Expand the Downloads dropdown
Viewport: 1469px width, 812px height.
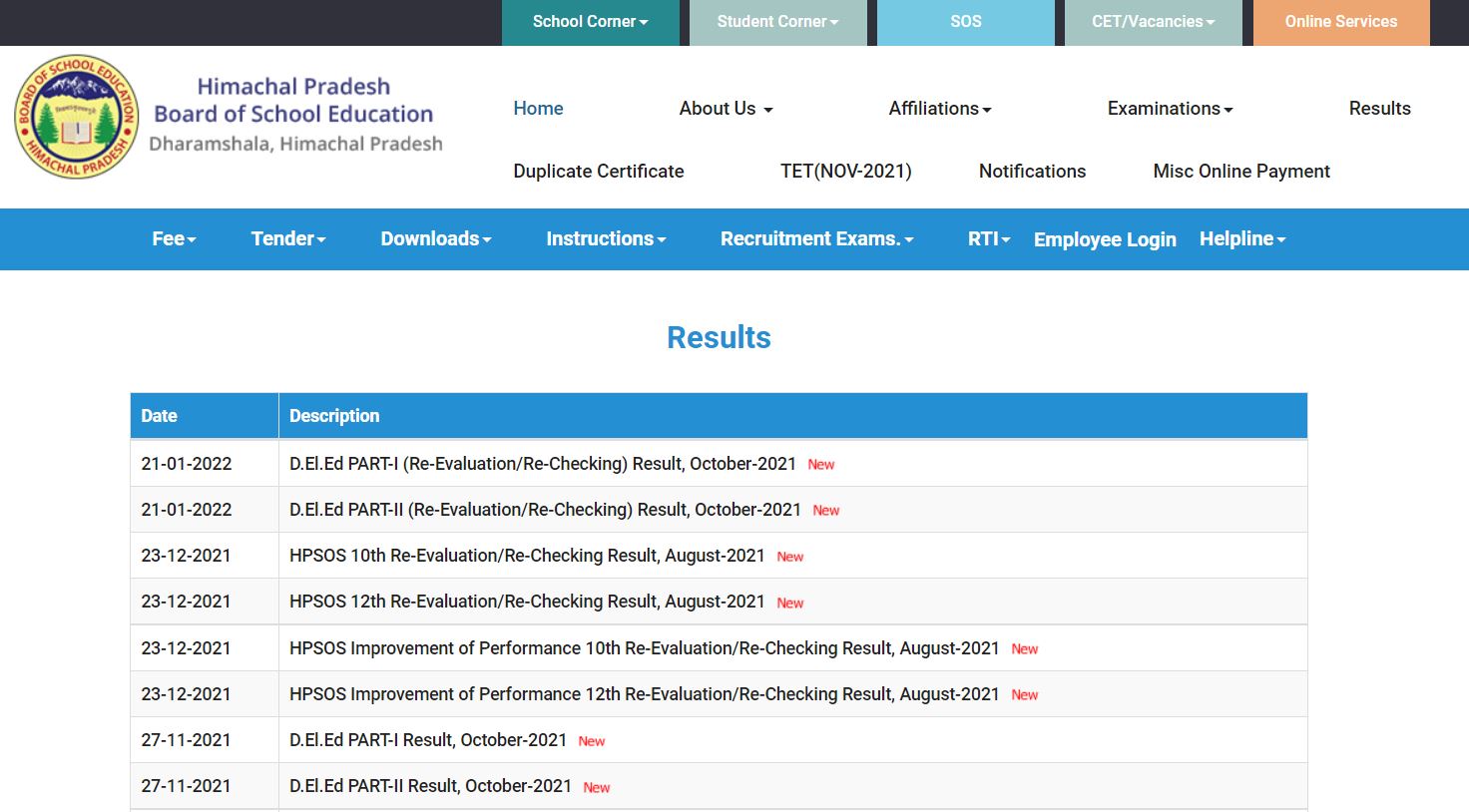tap(436, 239)
